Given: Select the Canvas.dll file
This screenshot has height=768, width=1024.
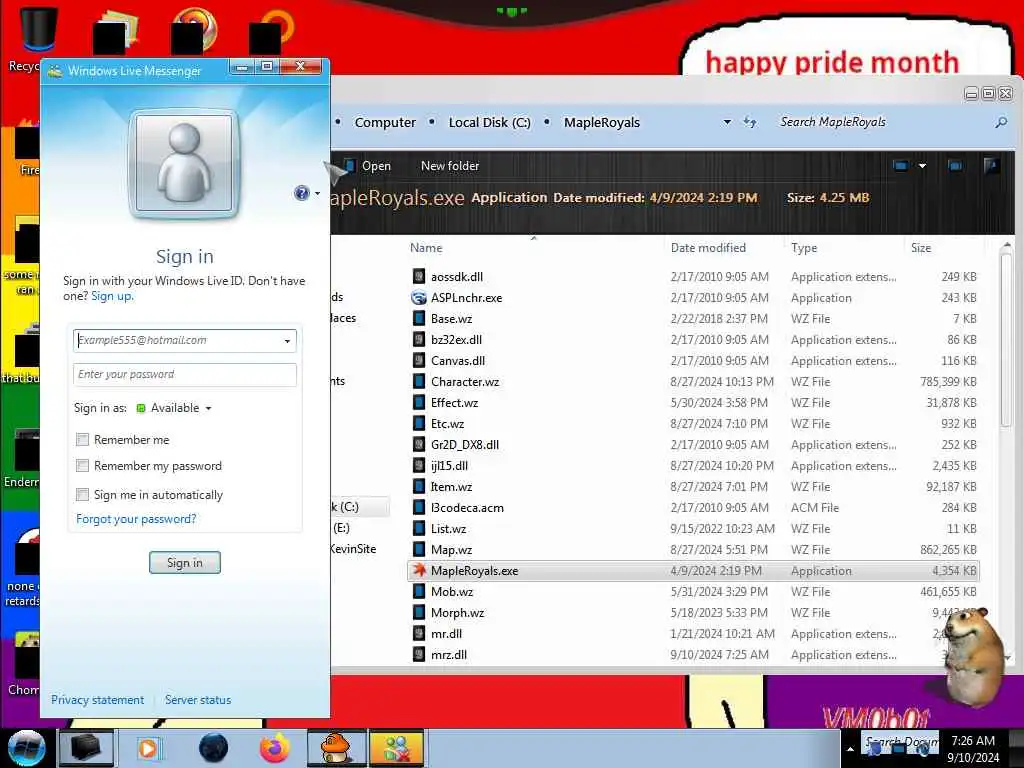Looking at the screenshot, I should (693, 360).
